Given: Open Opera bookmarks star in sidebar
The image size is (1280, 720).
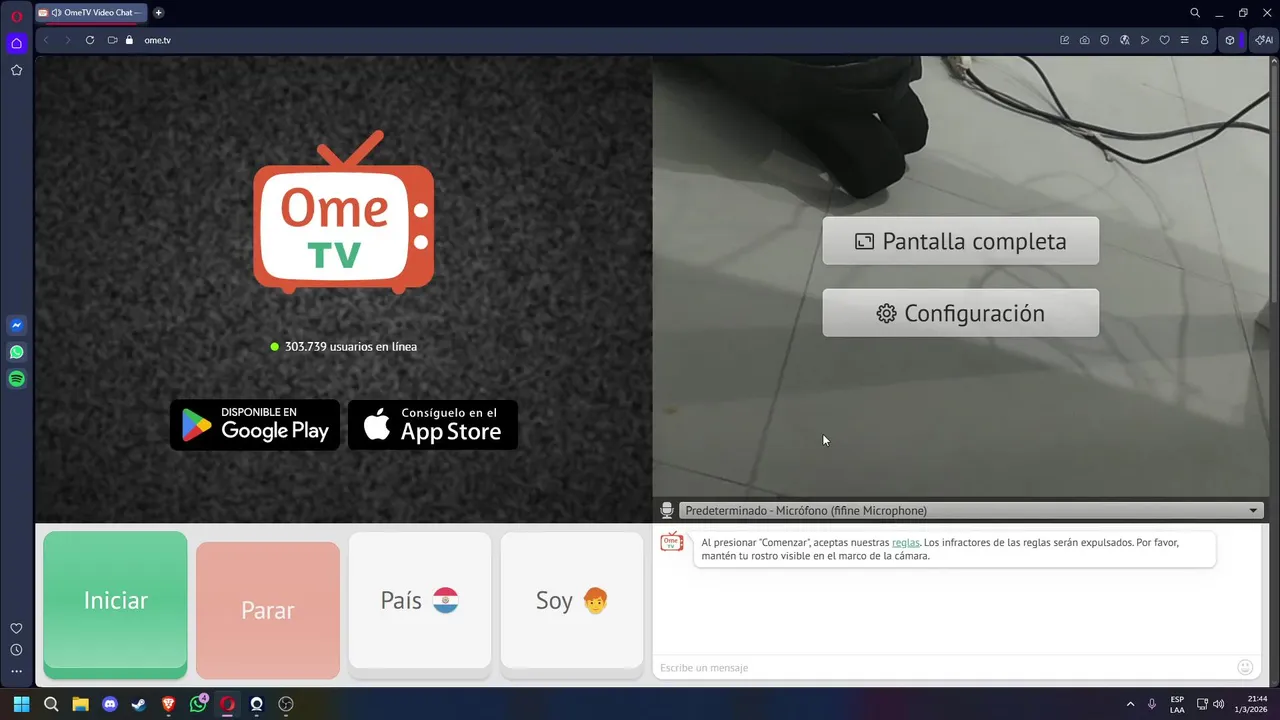Looking at the screenshot, I should pyautogui.click(x=16, y=70).
